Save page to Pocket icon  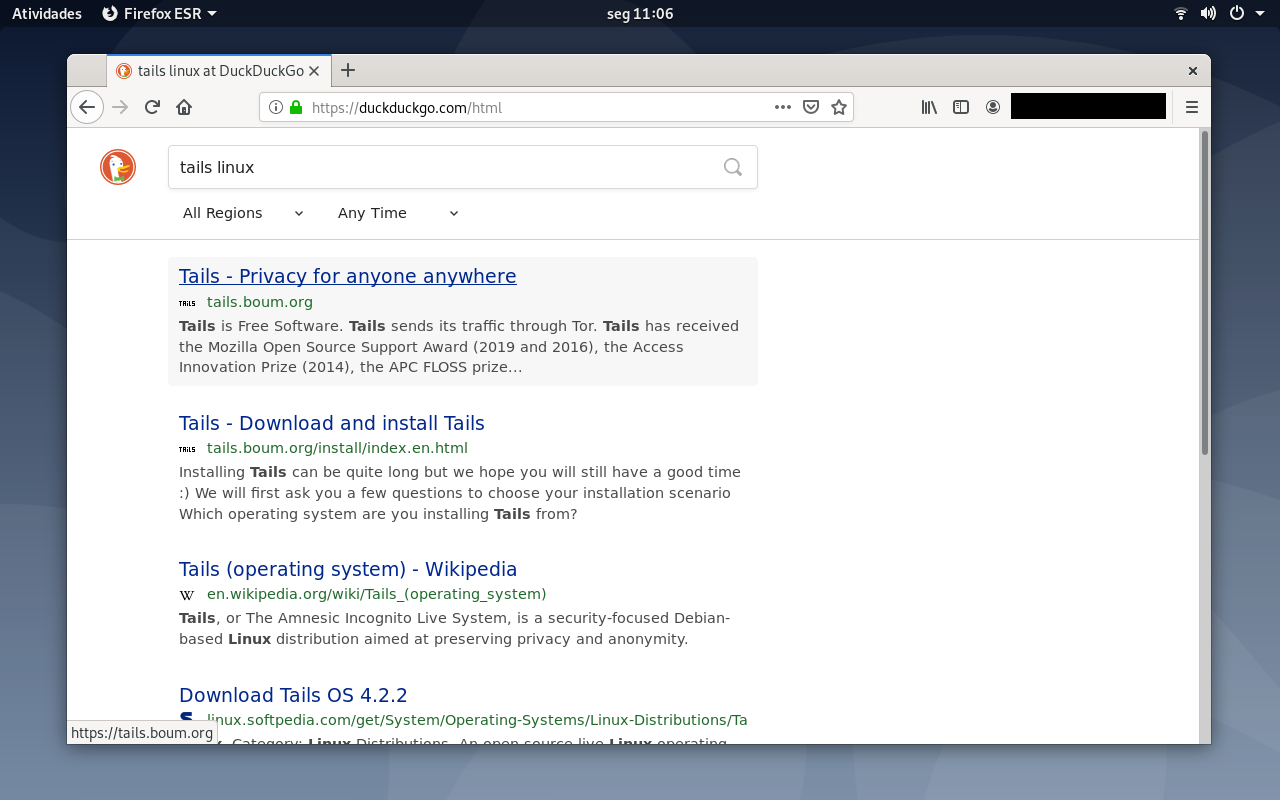coord(811,107)
